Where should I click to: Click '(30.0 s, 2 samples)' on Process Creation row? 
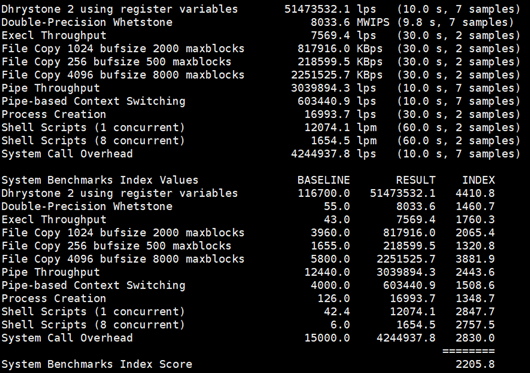459,115
